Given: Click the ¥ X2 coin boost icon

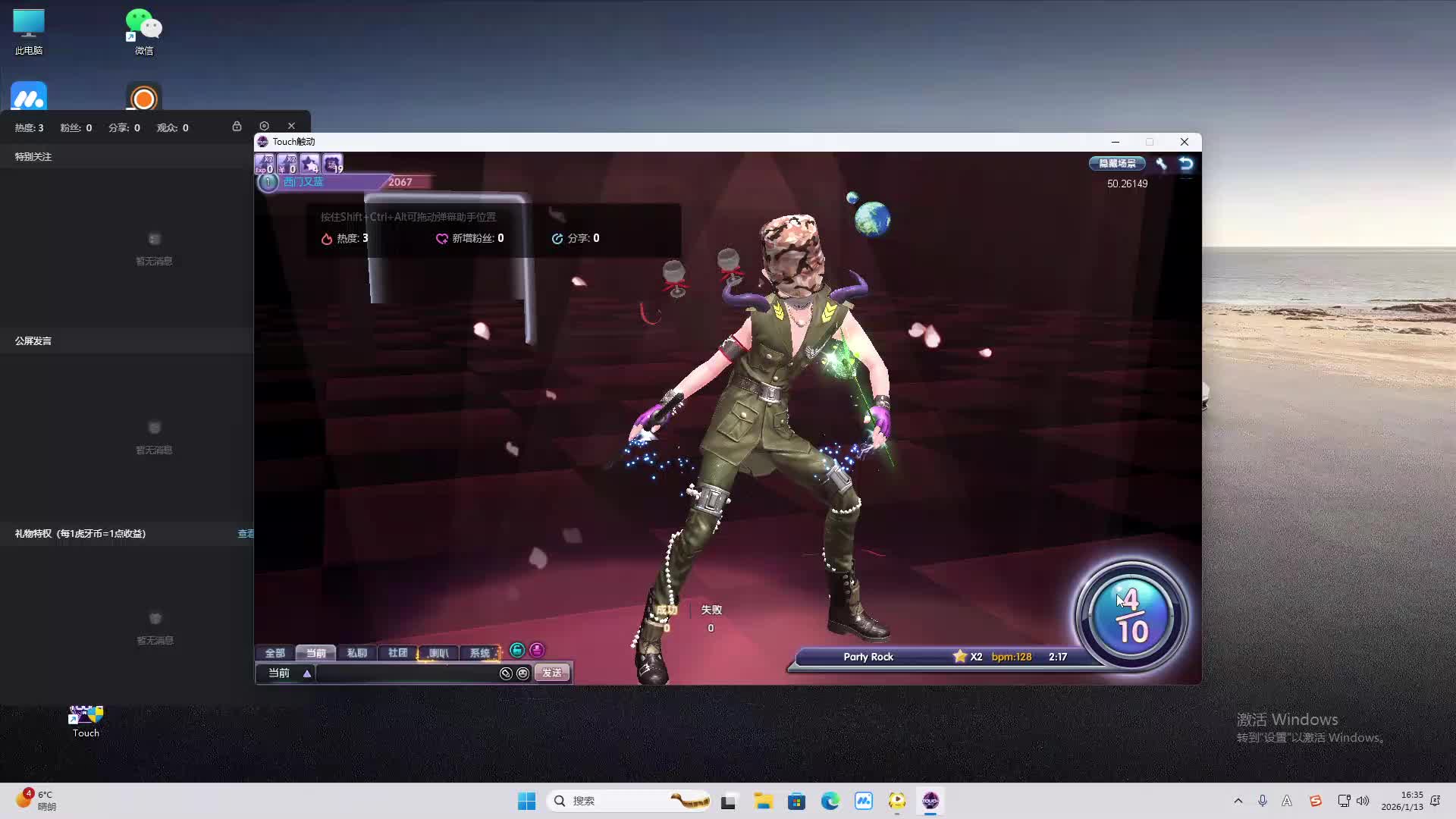Looking at the screenshot, I should coord(287,163).
